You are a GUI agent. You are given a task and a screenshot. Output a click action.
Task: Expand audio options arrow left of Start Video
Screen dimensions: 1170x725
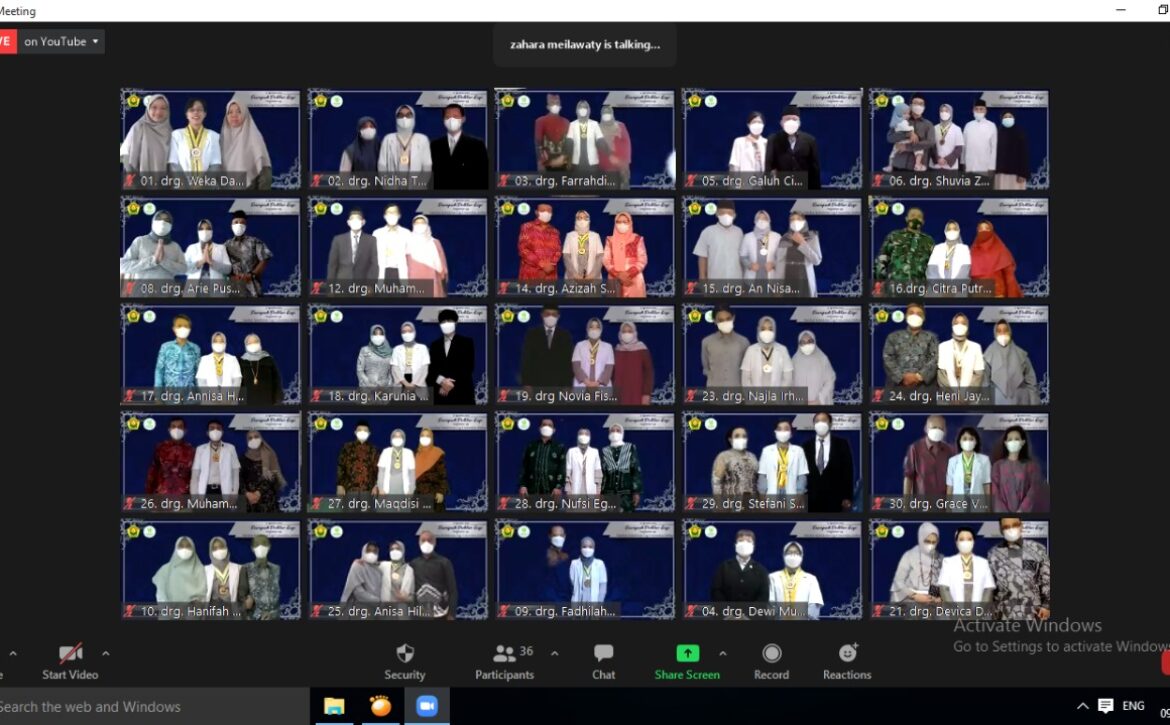click(x=13, y=653)
